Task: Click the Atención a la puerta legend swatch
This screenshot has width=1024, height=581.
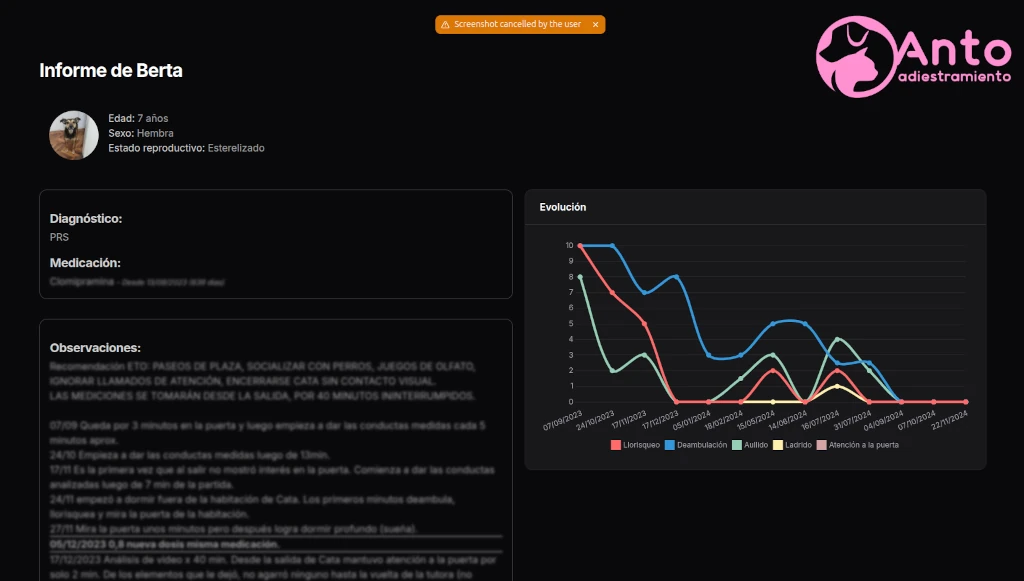Action: (822, 445)
